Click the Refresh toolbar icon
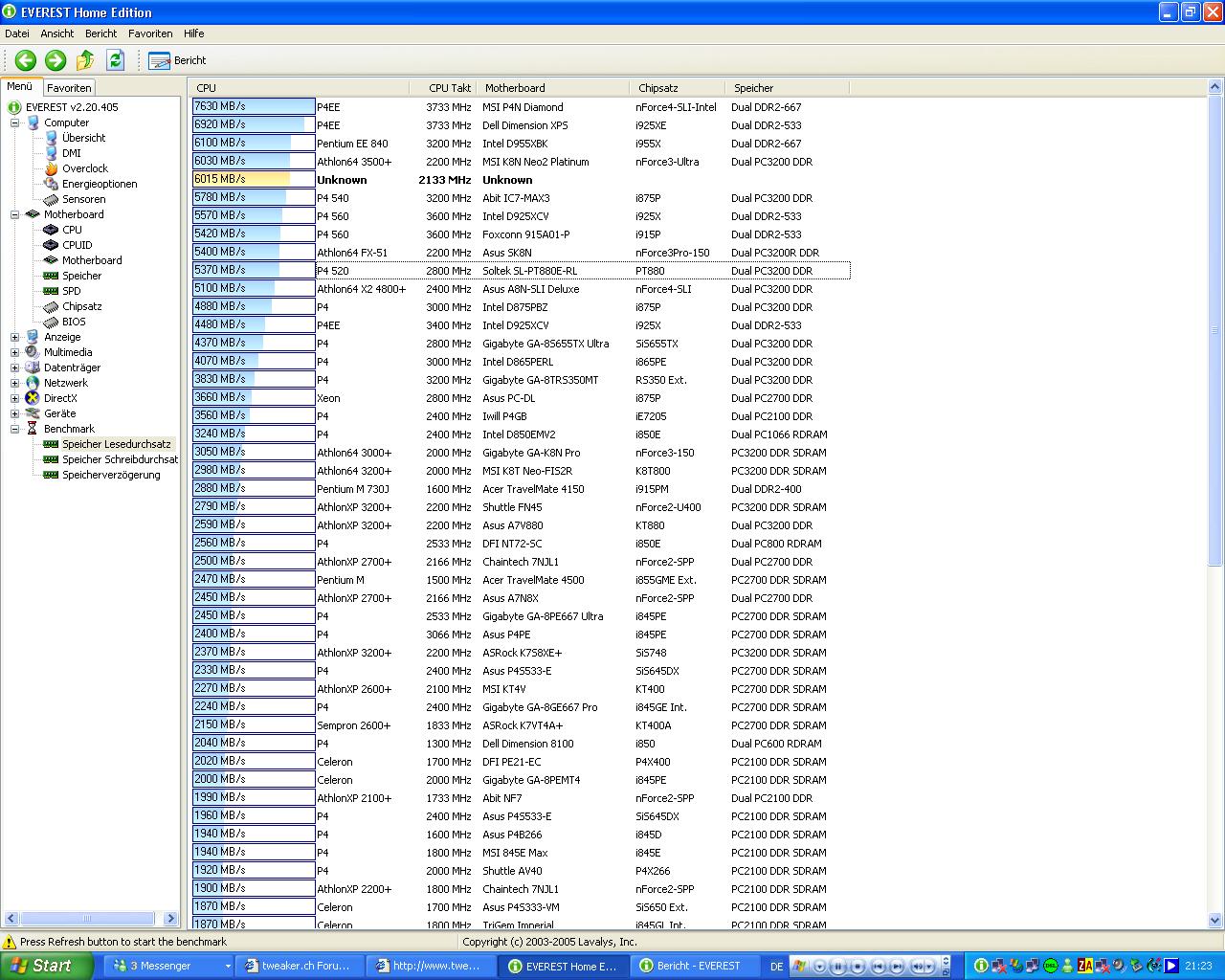The width and height of the screenshot is (1225, 980). point(115,60)
